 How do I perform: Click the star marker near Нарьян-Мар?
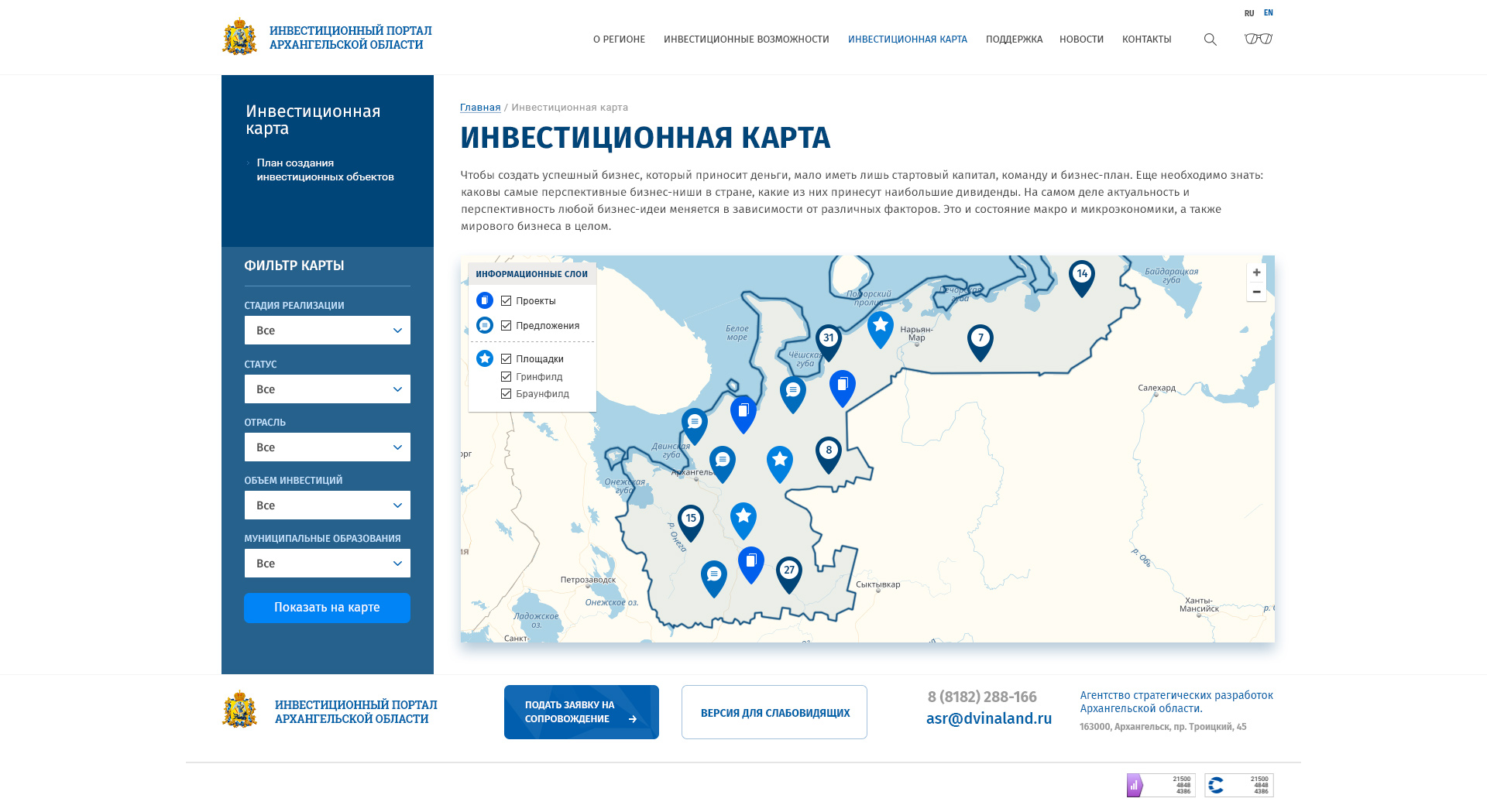point(880,327)
